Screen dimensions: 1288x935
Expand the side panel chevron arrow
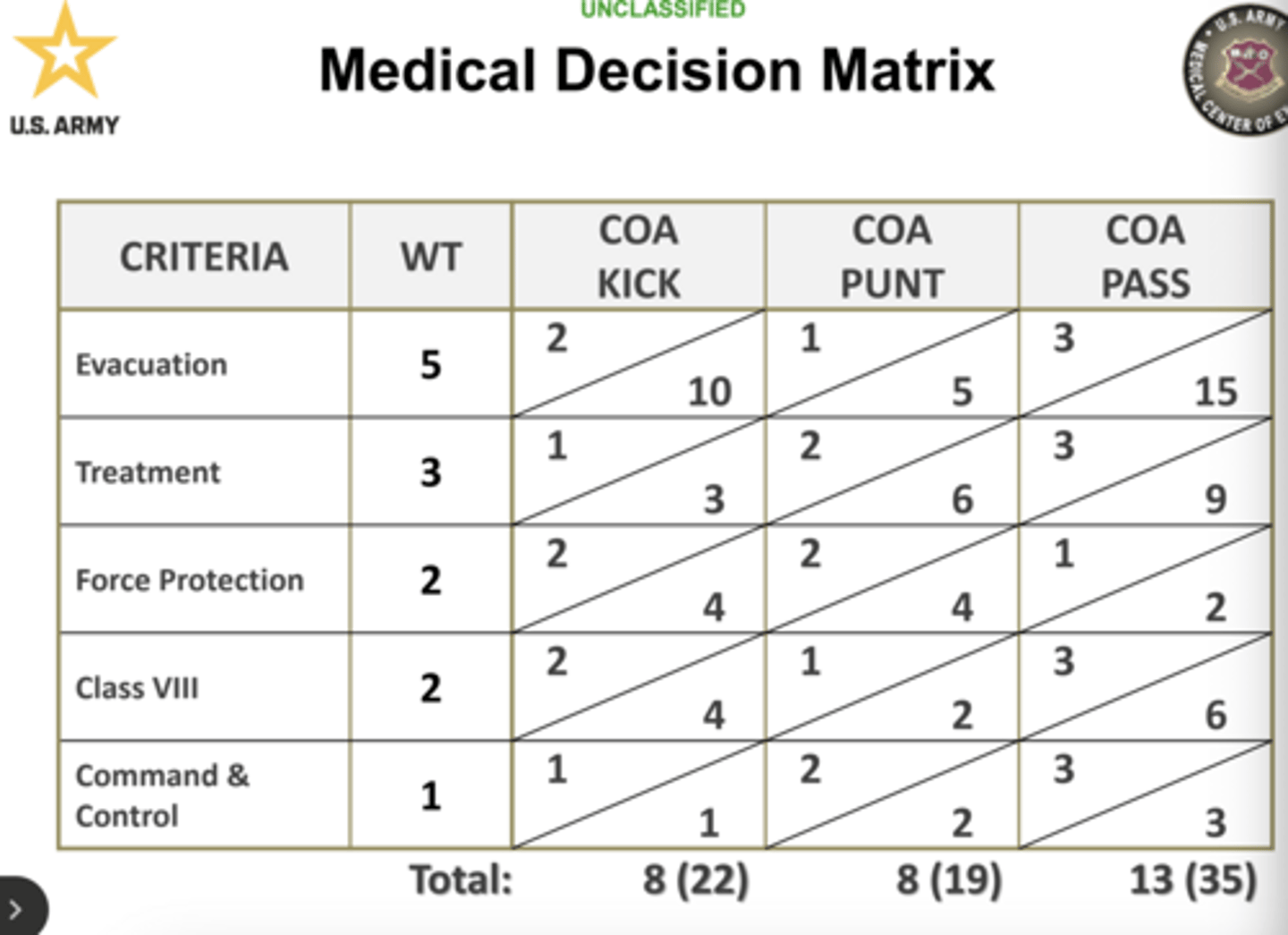pyautogui.click(x=15, y=909)
